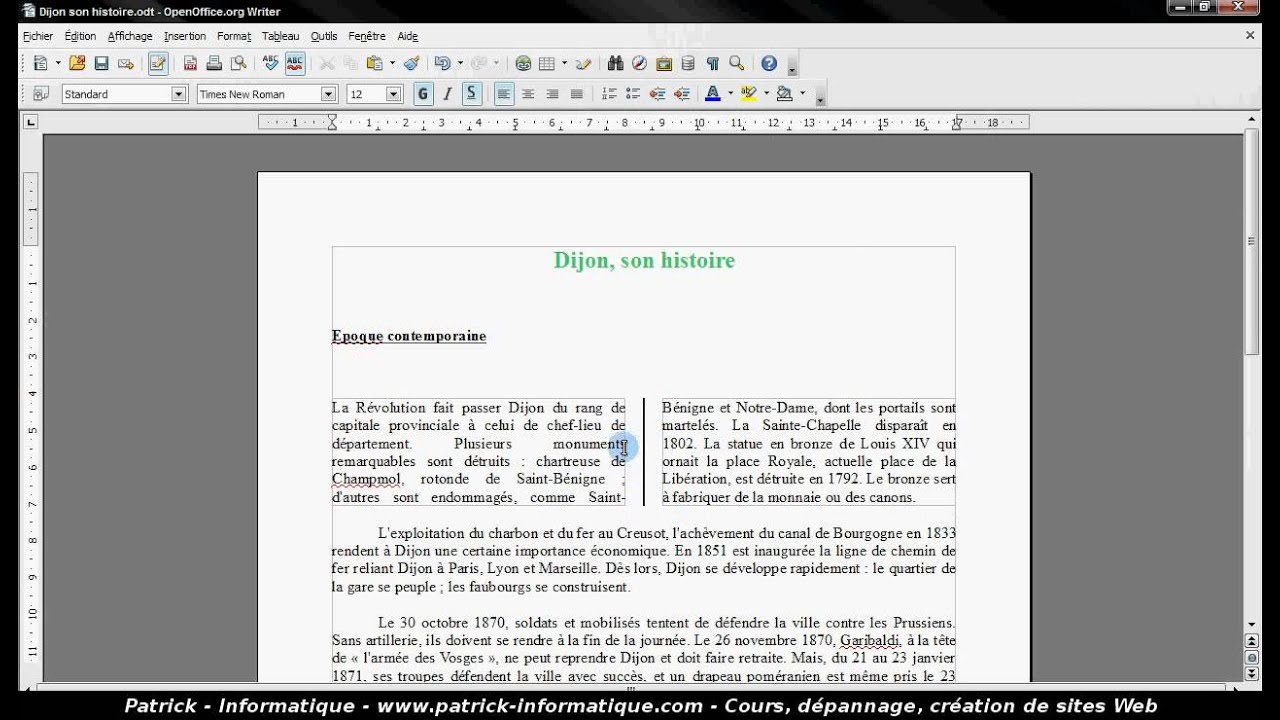Viewport: 1280px width, 720px height.
Task: Open a file with the folder icon
Action: point(77,63)
